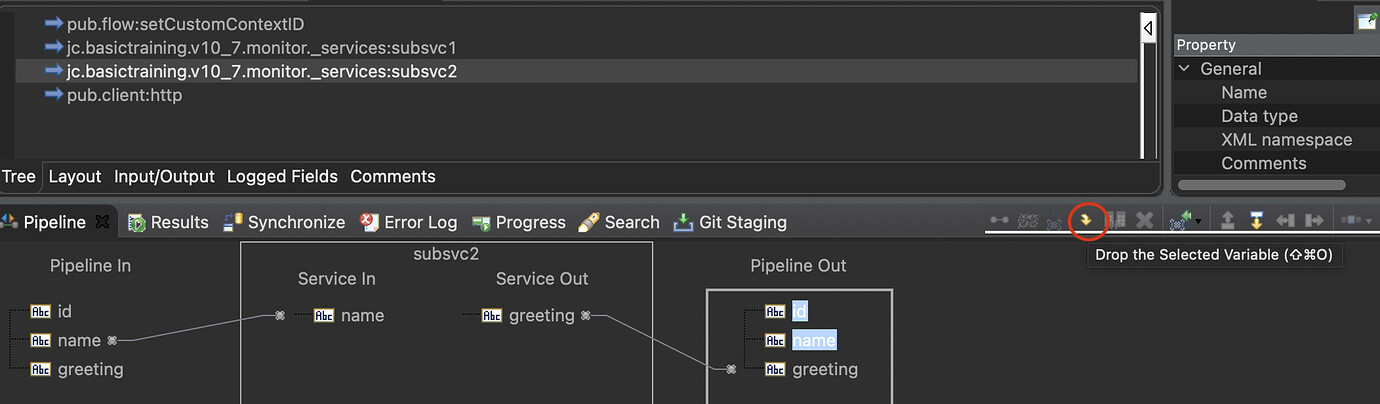Select the pub.flow:setCustomContextID step
1380x404 pixels.
point(185,23)
